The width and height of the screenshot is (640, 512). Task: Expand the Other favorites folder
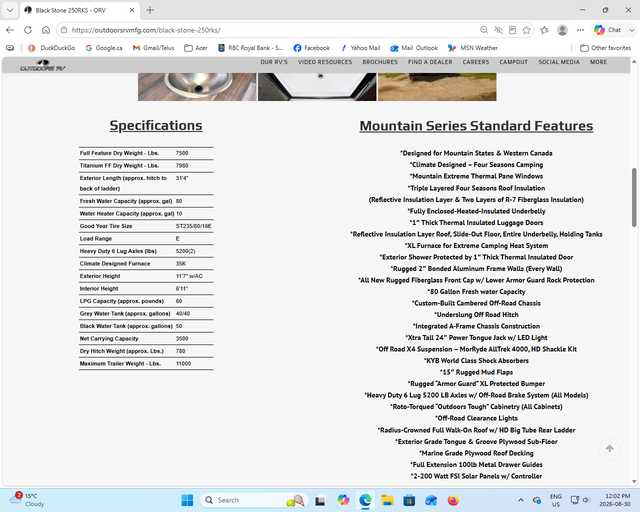[x=605, y=48]
